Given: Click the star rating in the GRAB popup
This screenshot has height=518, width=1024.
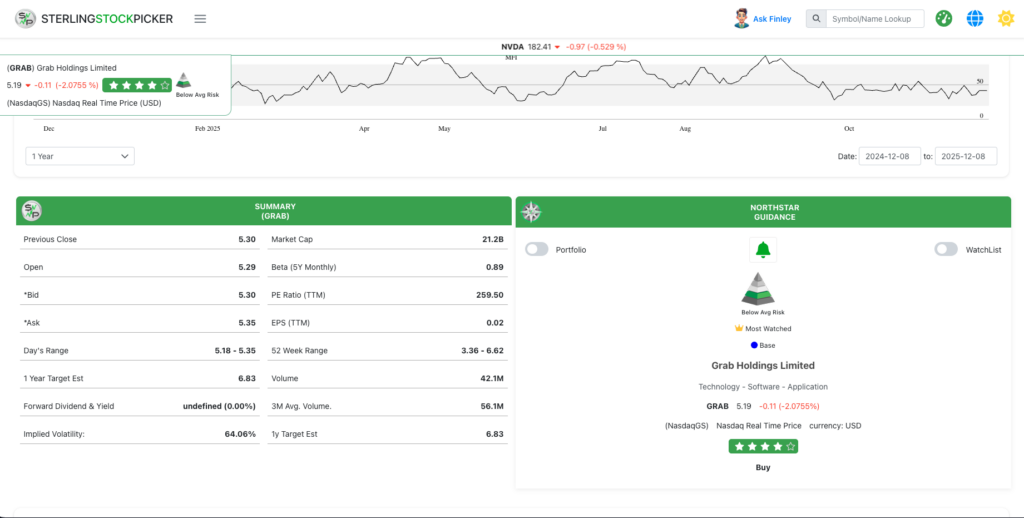Looking at the screenshot, I should coord(137,85).
